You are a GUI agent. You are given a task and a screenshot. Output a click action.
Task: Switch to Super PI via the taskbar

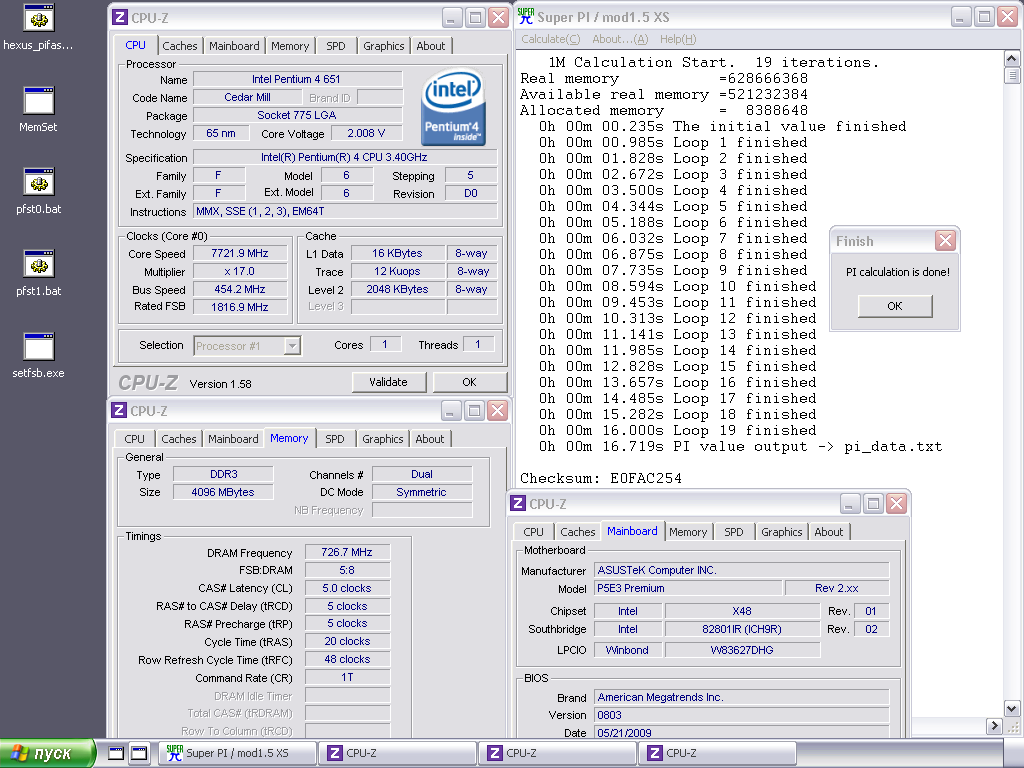pyautogui.click(x=238, y=753)
